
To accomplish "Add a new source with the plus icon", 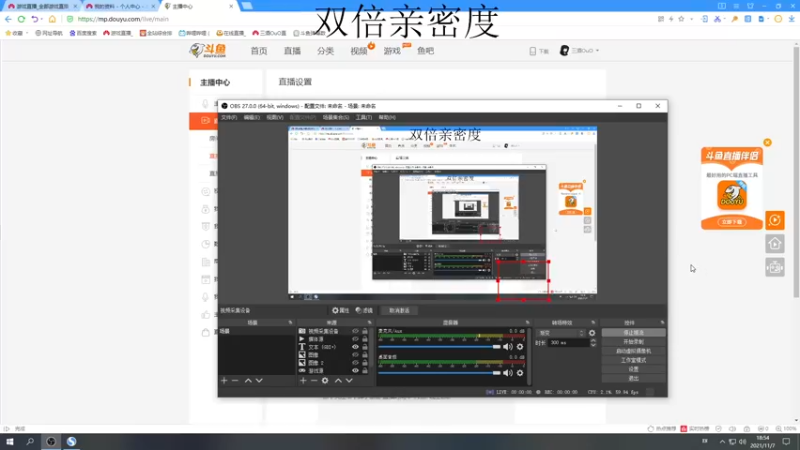I will pos(303,381).
